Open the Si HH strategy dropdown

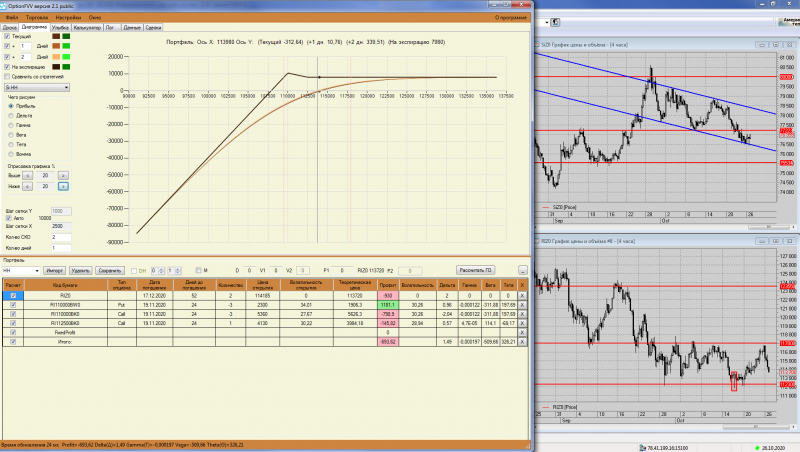pos(37,88)
